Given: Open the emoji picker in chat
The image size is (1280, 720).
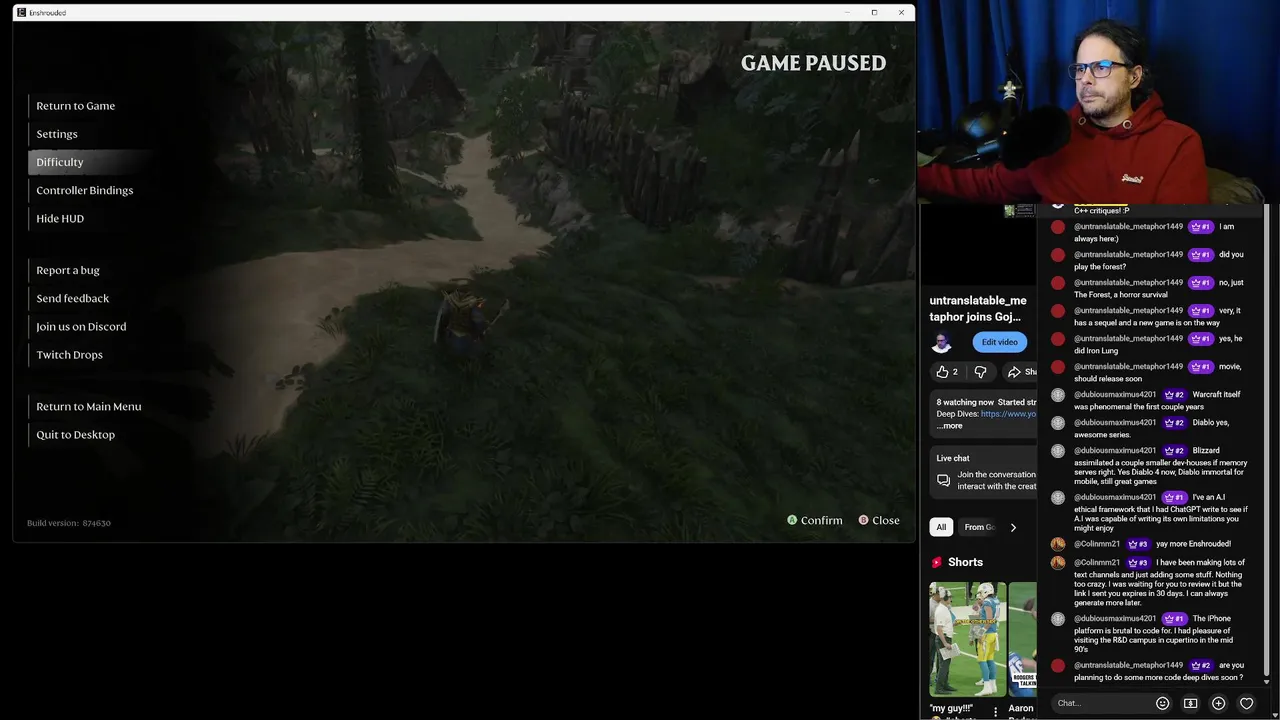Looking at the screenshot, I should 1162,703.
